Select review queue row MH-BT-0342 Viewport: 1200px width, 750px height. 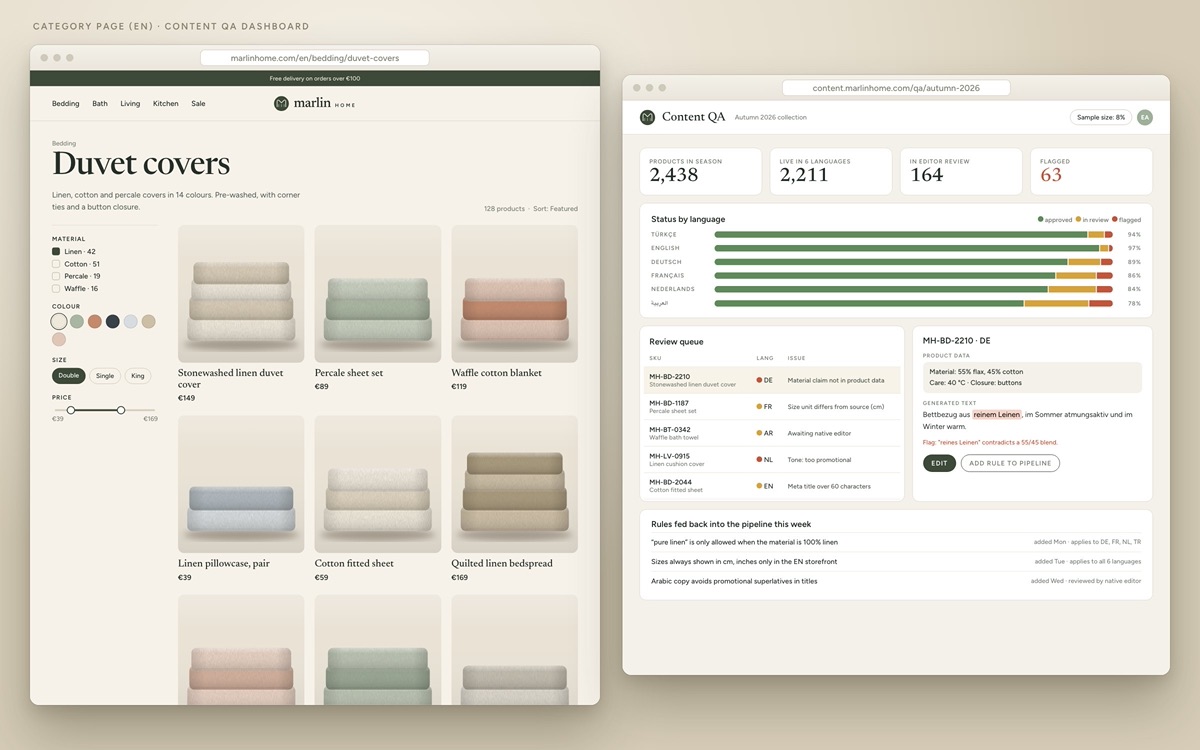[x=772, y=433]
